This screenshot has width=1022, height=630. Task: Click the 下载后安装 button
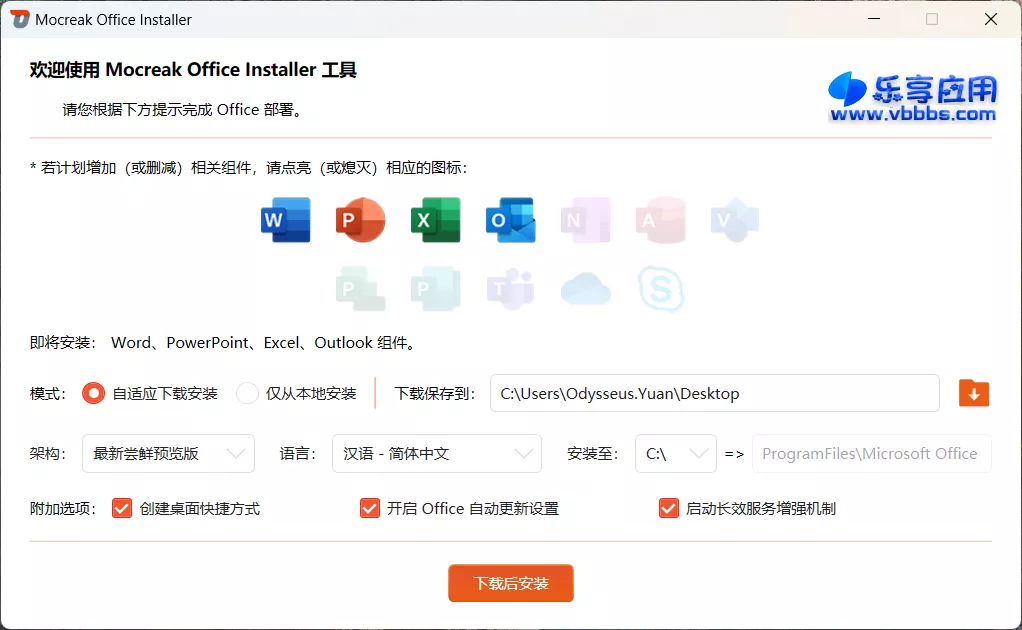point(511,583)
